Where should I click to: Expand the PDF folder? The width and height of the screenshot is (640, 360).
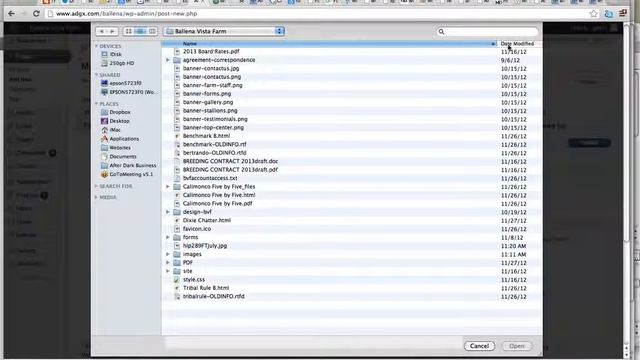pyautogui.click(x=168, y=262)
